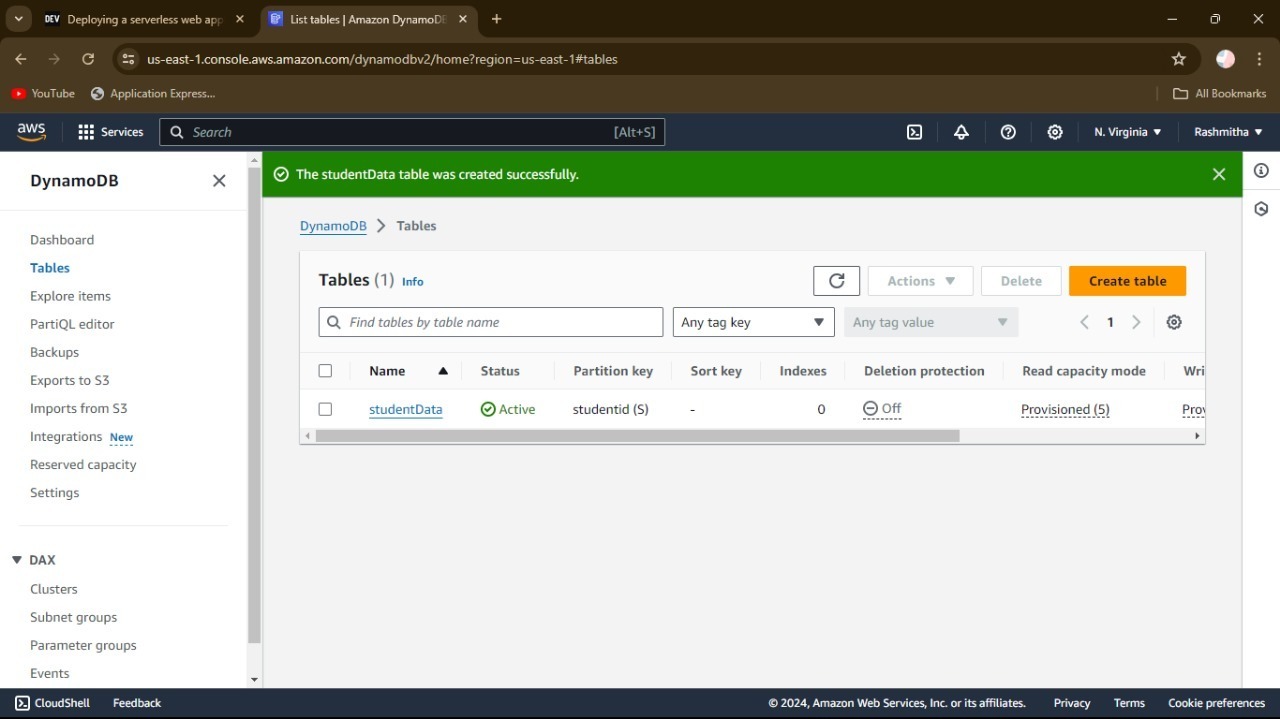
Task: Open the N. Virginia region selector
Action: pyautogui.click(x=1128, y=132)
